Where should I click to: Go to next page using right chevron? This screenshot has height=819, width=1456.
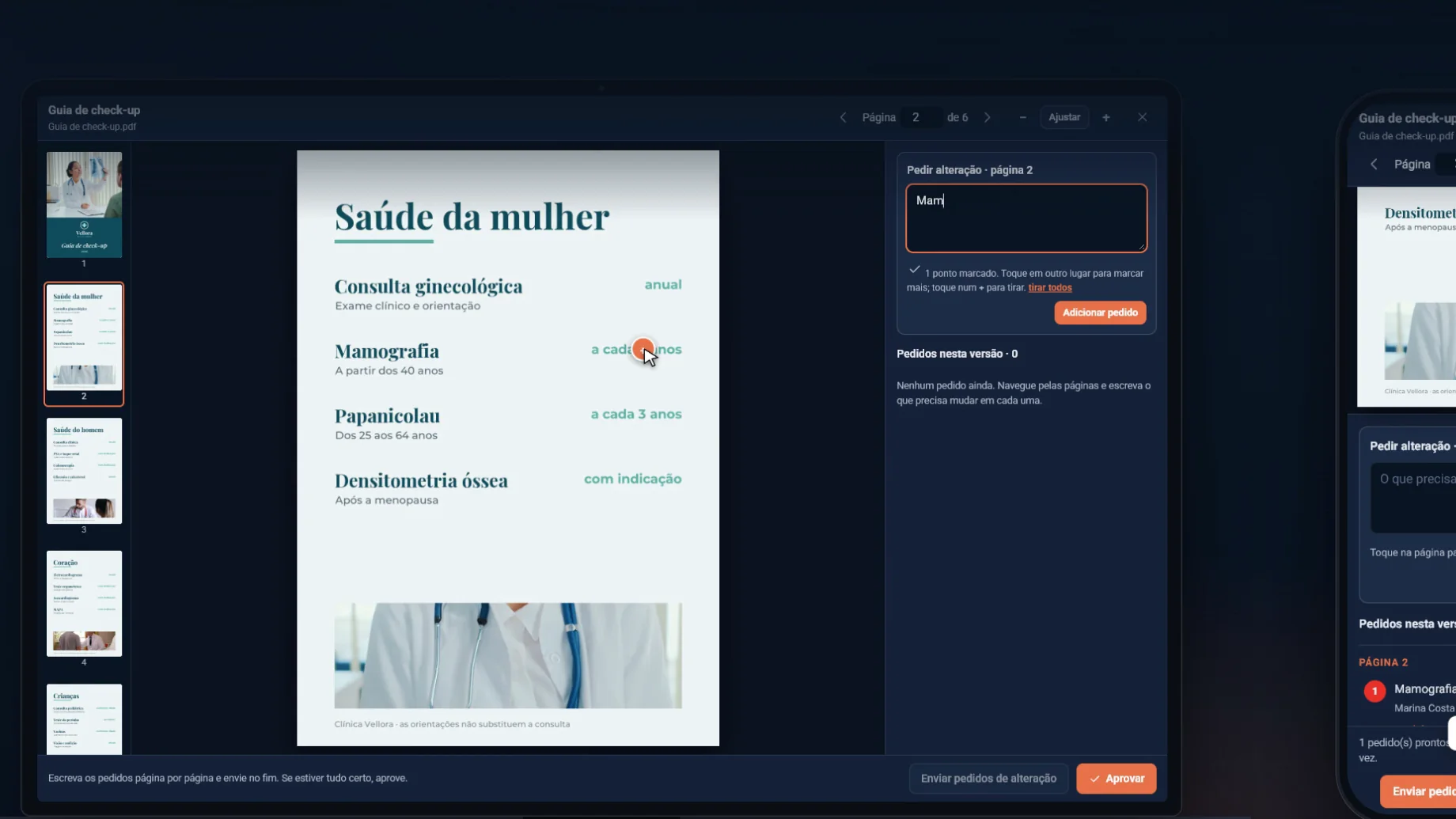pyautogui.click(x=987, y=117)
